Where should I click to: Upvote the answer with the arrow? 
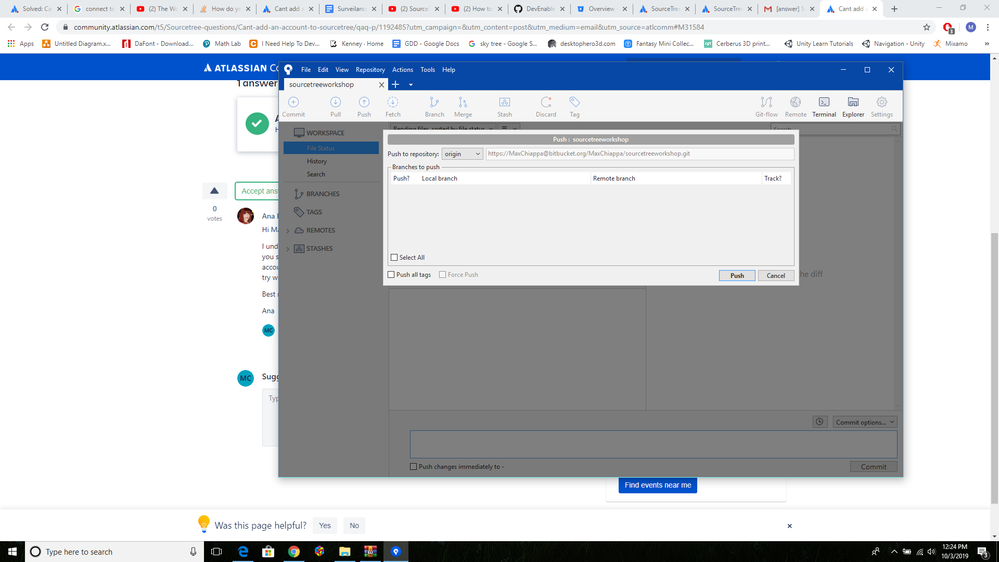pos(214,191)
